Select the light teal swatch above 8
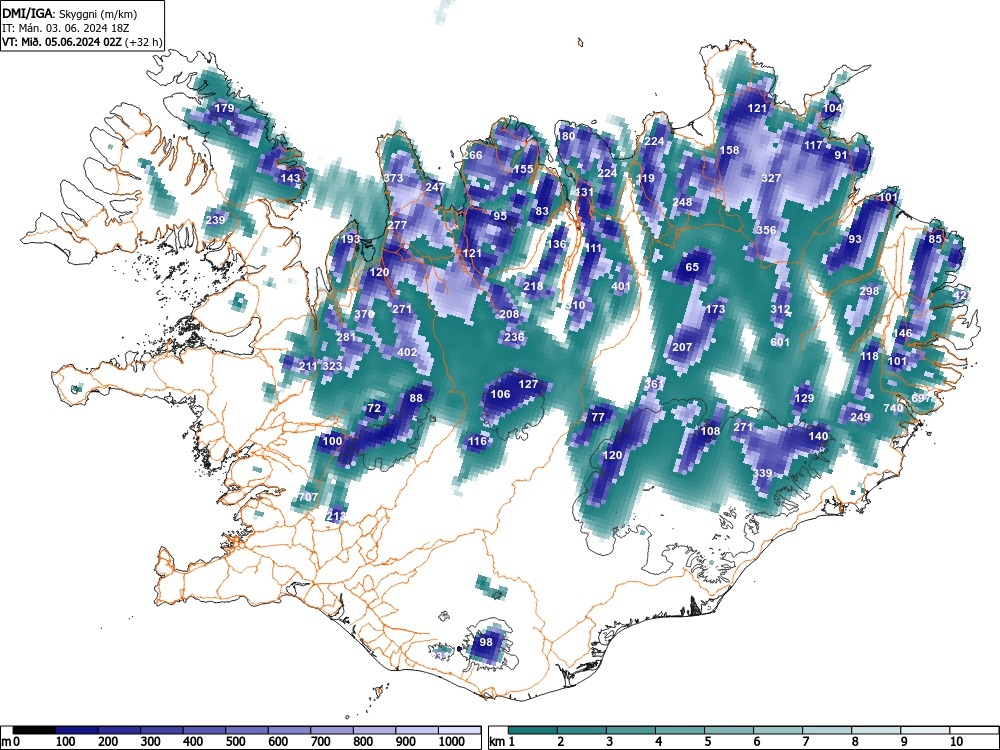Image resolution: width=1000 pixels, height=750 pixels. pos(876,730)
